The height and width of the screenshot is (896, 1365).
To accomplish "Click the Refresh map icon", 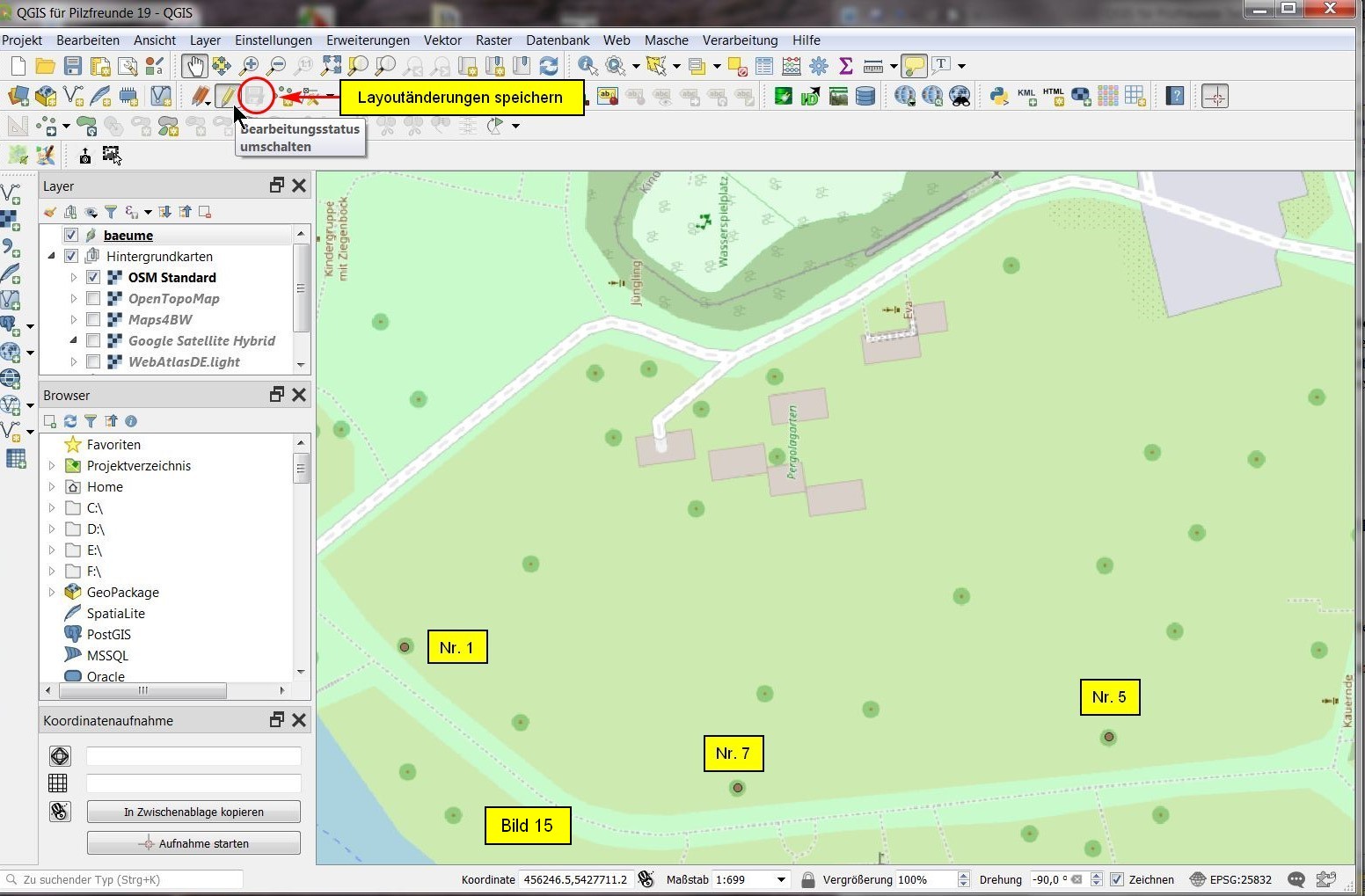I will (549, 66).
